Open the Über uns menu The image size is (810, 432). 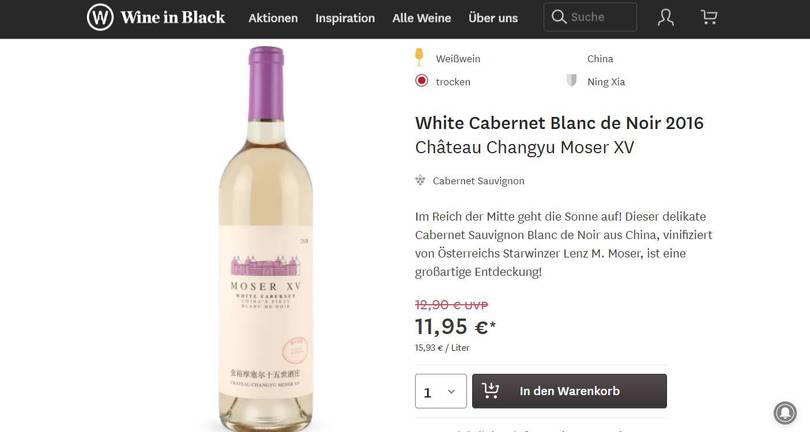coord(493,18)
